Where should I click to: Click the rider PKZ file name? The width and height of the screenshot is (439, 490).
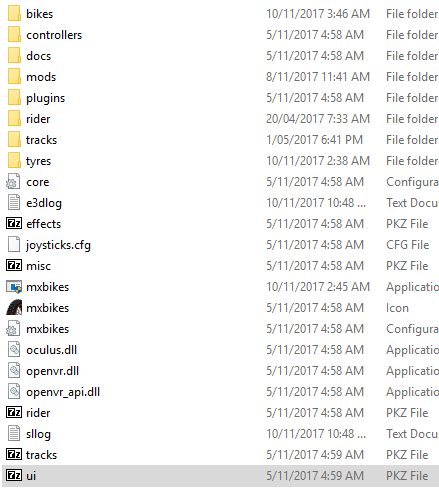coord(38,413)
